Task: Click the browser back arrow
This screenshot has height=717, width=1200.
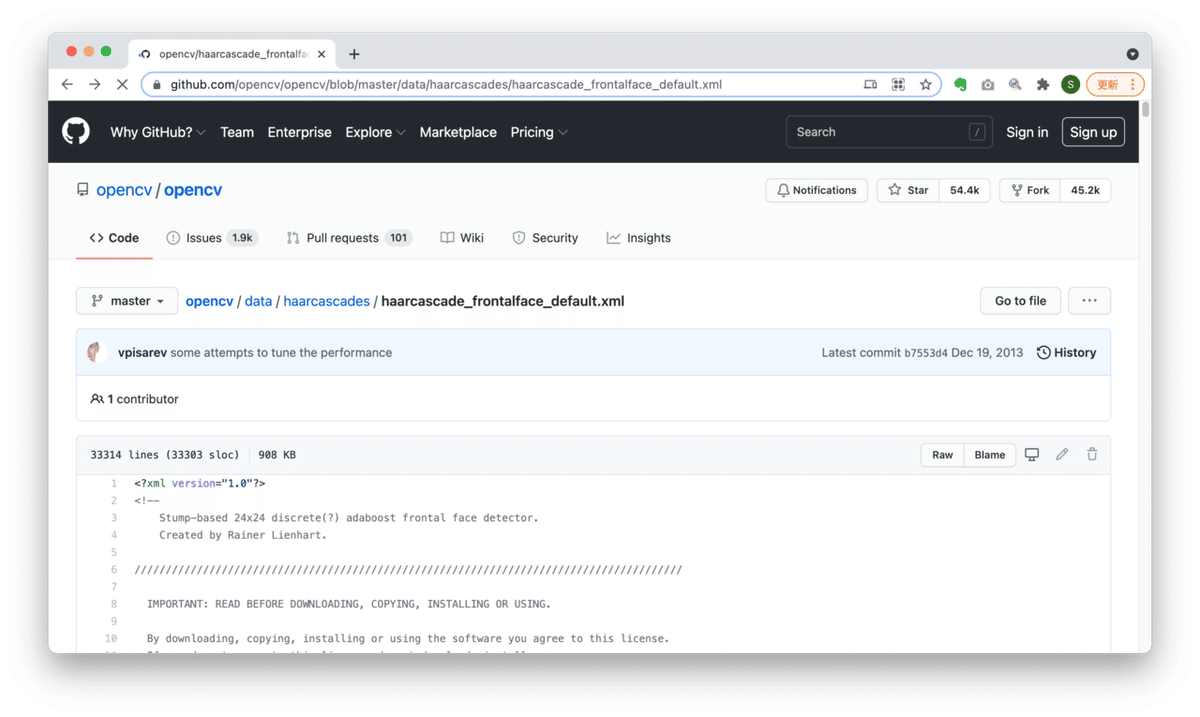Action: pyautogui.click(x=67, y=85)
